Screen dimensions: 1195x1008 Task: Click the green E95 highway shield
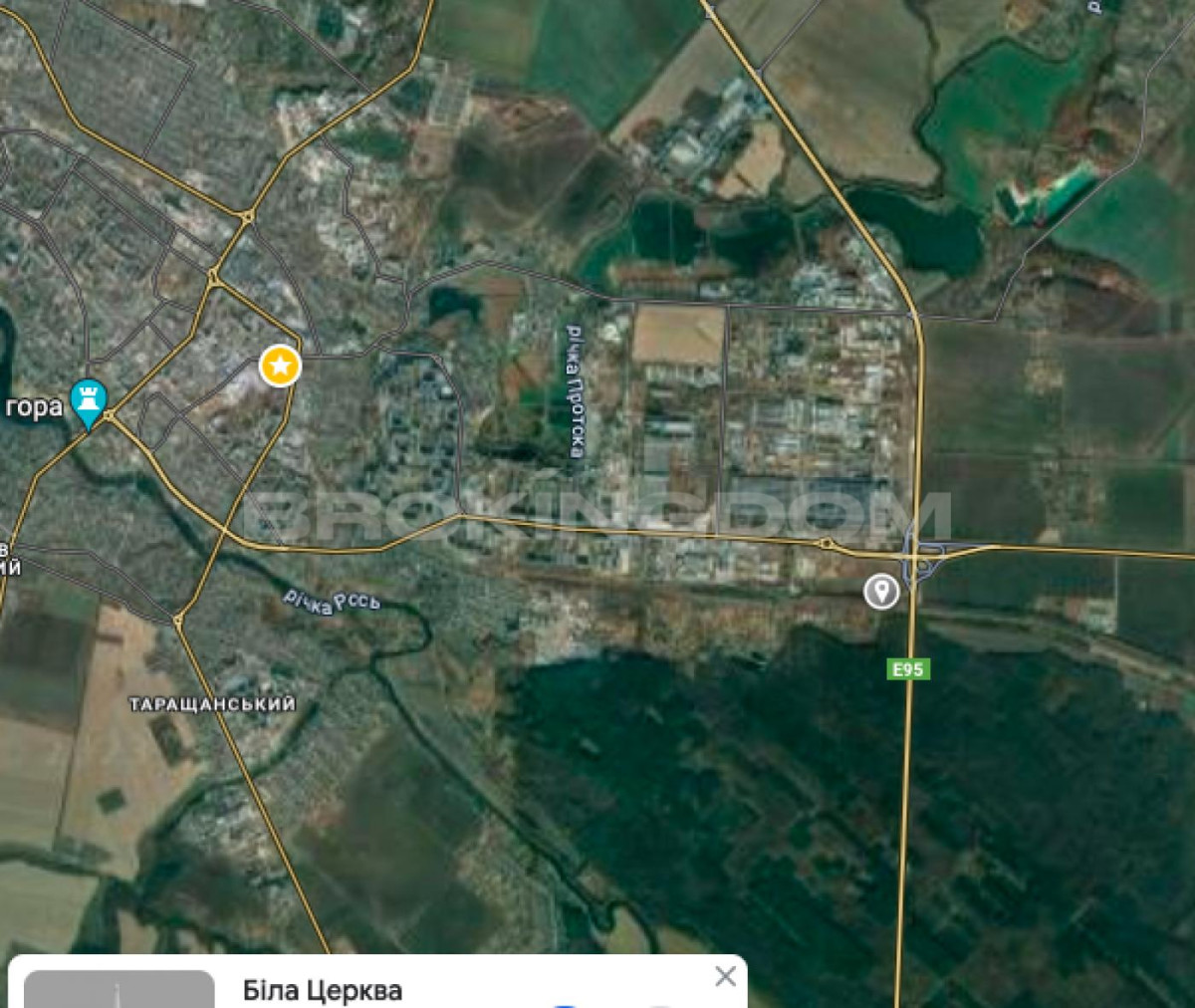coord(907,669)
